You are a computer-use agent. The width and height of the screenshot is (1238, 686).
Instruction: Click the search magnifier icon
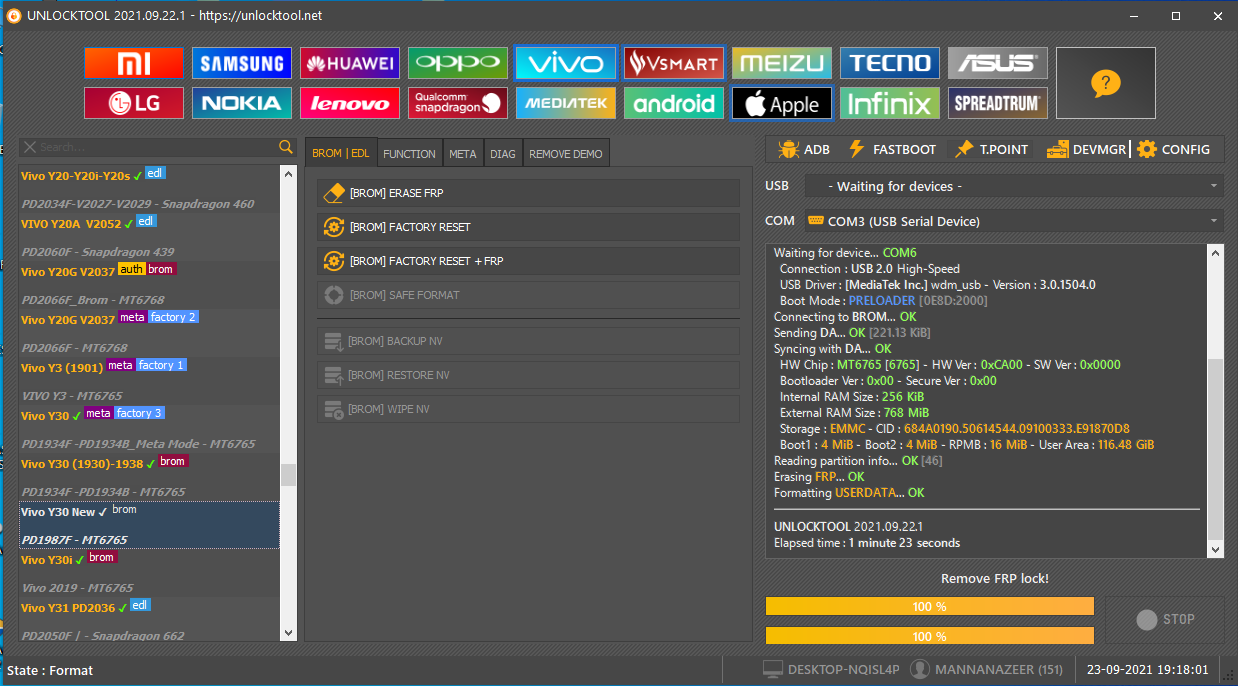tap(286, 147)
